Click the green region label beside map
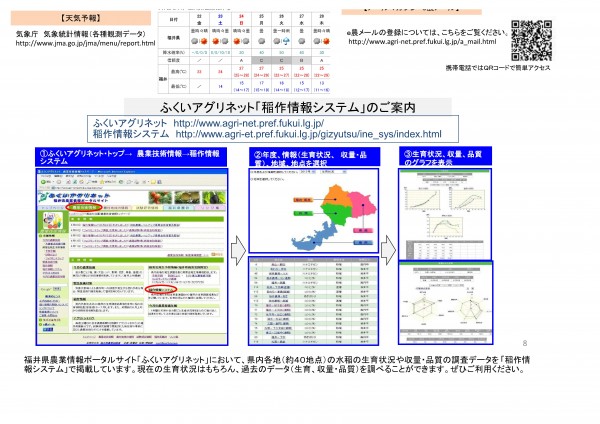Image resolution: width=600 pixels, height=424 pixels. [303, 213]
